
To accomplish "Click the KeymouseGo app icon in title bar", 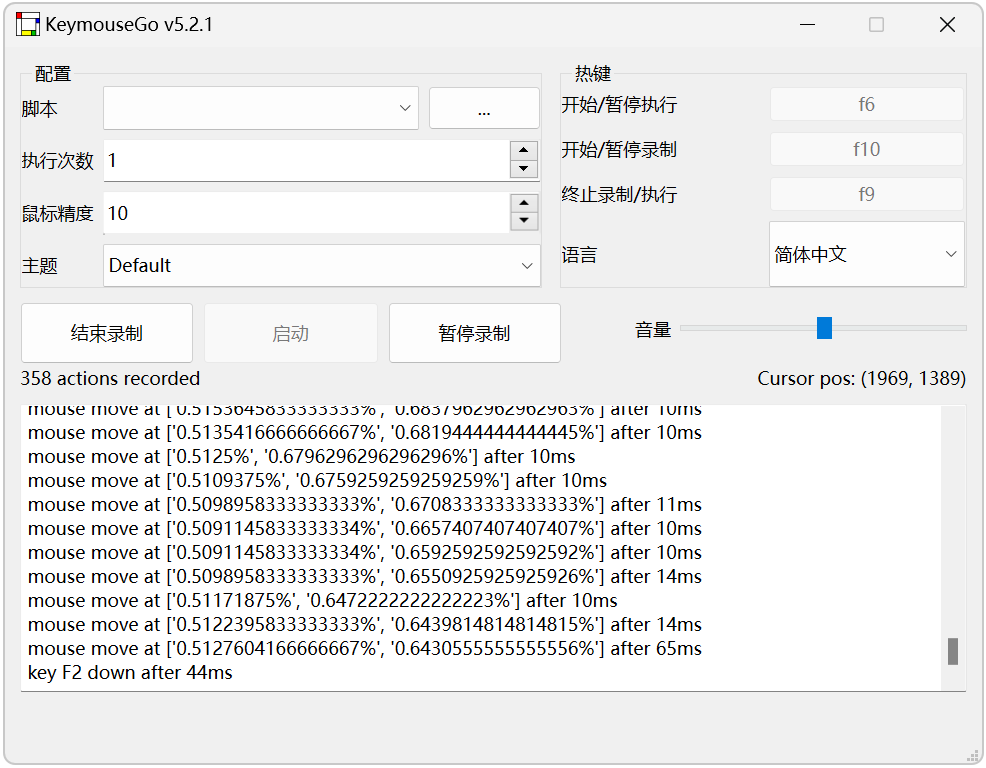I will pos(27,25).
